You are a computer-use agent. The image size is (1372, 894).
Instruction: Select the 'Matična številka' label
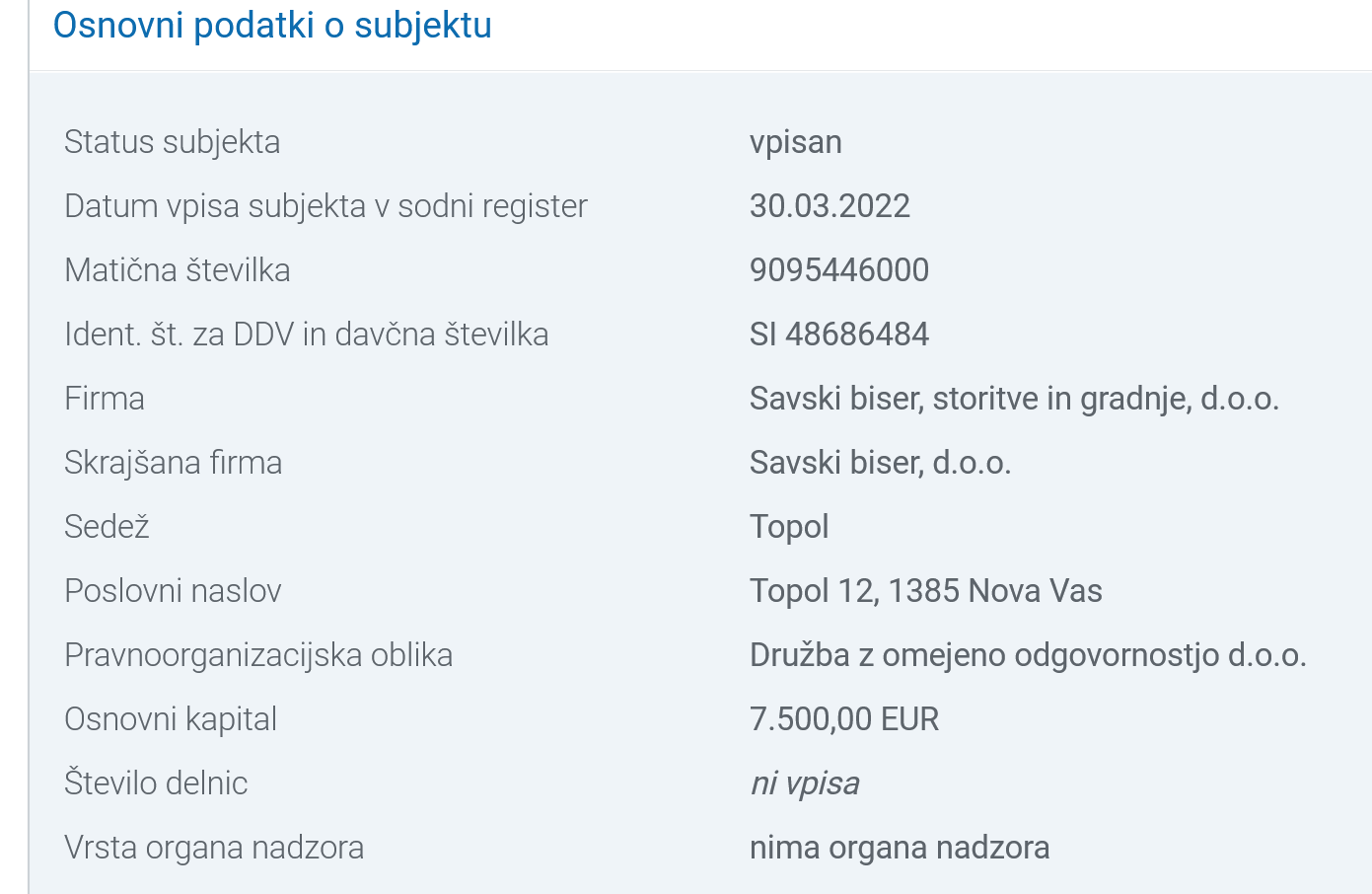(x=178, y=270)
